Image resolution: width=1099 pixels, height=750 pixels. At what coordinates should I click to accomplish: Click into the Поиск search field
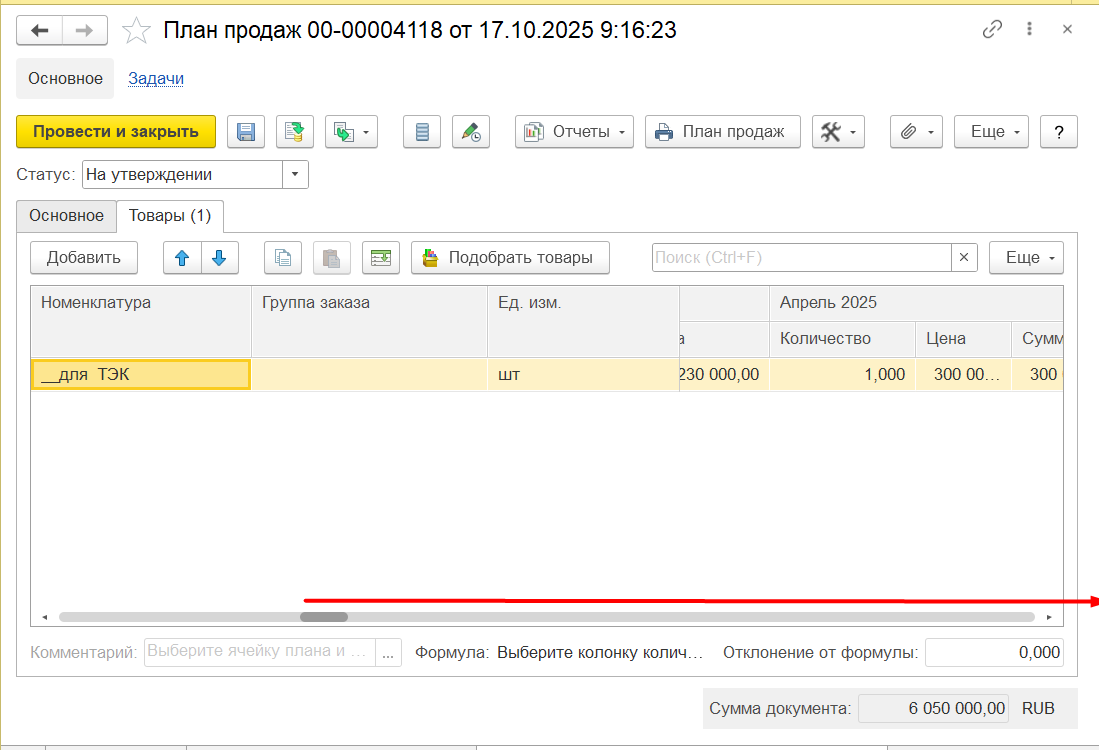(x=800, y=257)
